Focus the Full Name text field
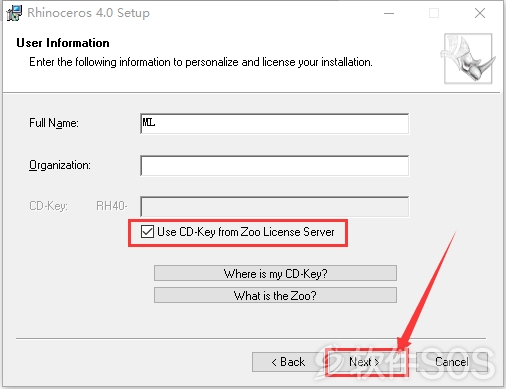The width and height of the screenshot is (506, 389). point(275,124)
